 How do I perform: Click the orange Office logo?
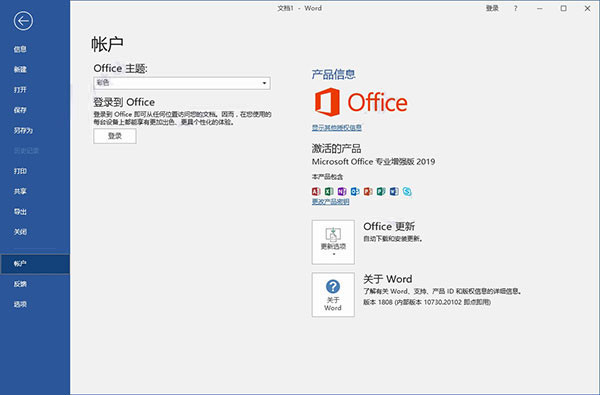coord(361,102)
